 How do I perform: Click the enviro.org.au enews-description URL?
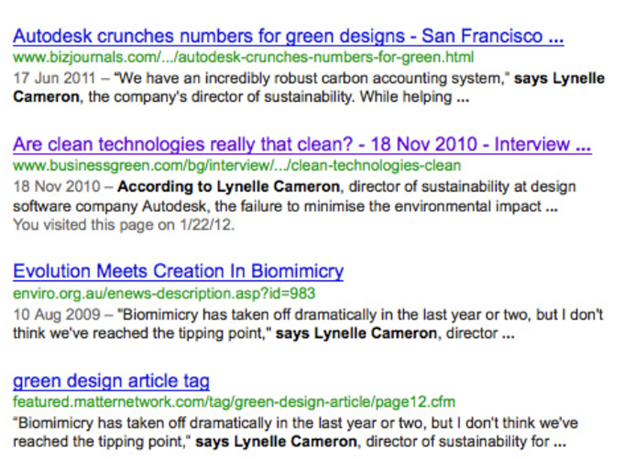pos(164,294)
